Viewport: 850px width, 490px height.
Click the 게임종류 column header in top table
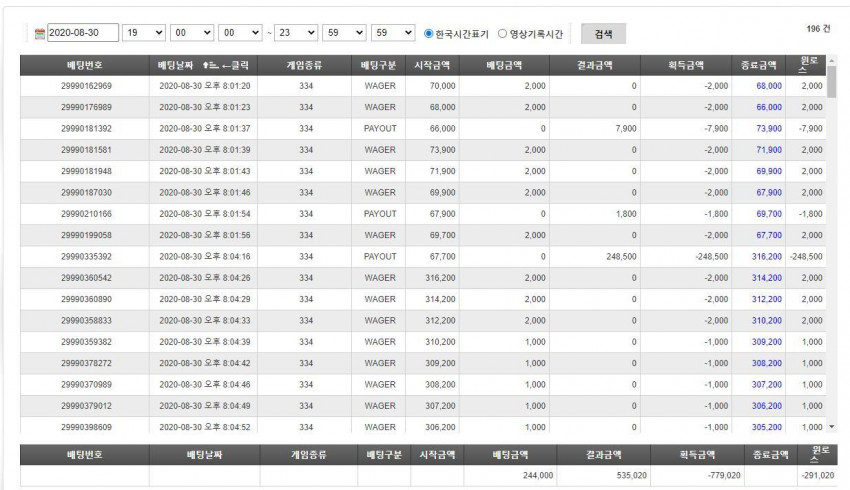pos(305,66)
